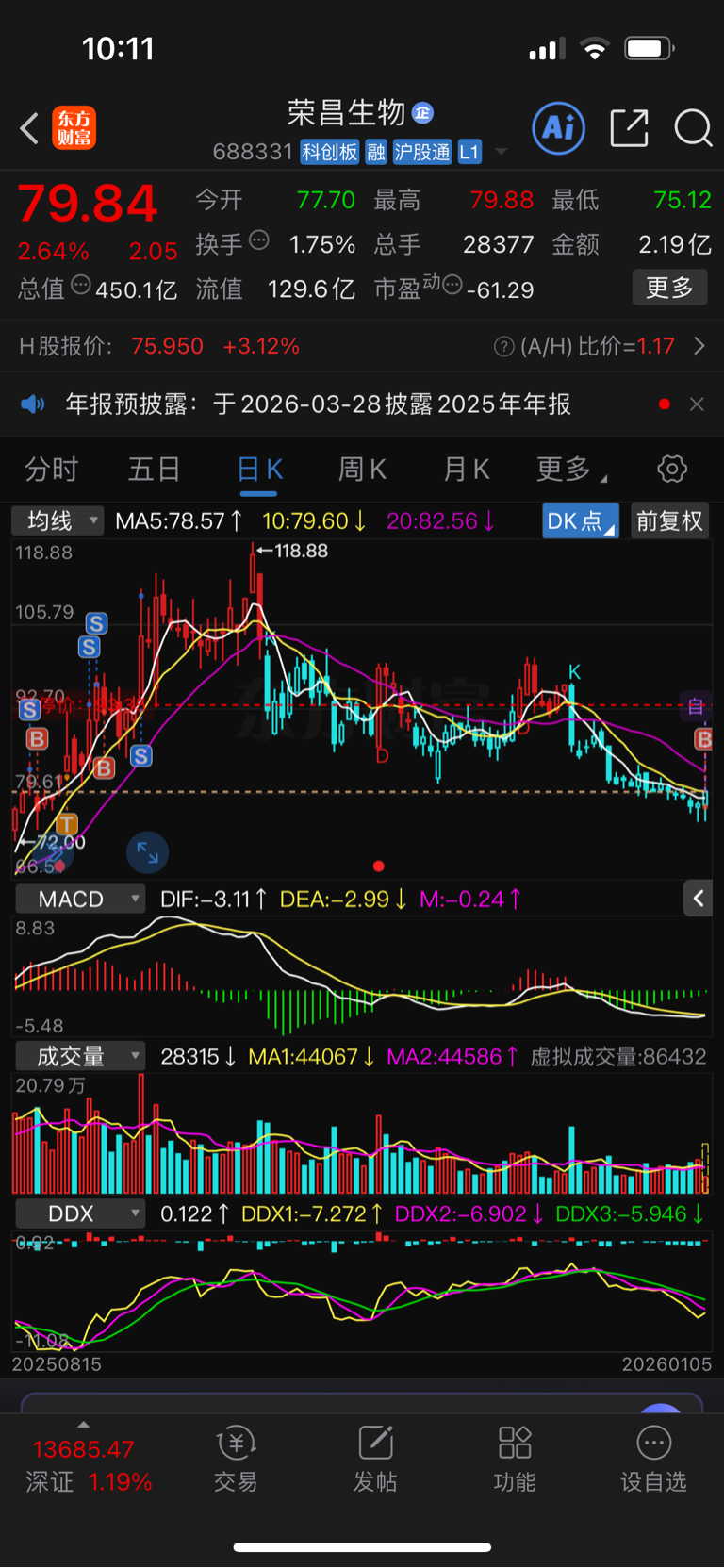Tap the 虚拟成交量:86432 label
This screenshot has height=1568, width=724.
[618, 1057]
